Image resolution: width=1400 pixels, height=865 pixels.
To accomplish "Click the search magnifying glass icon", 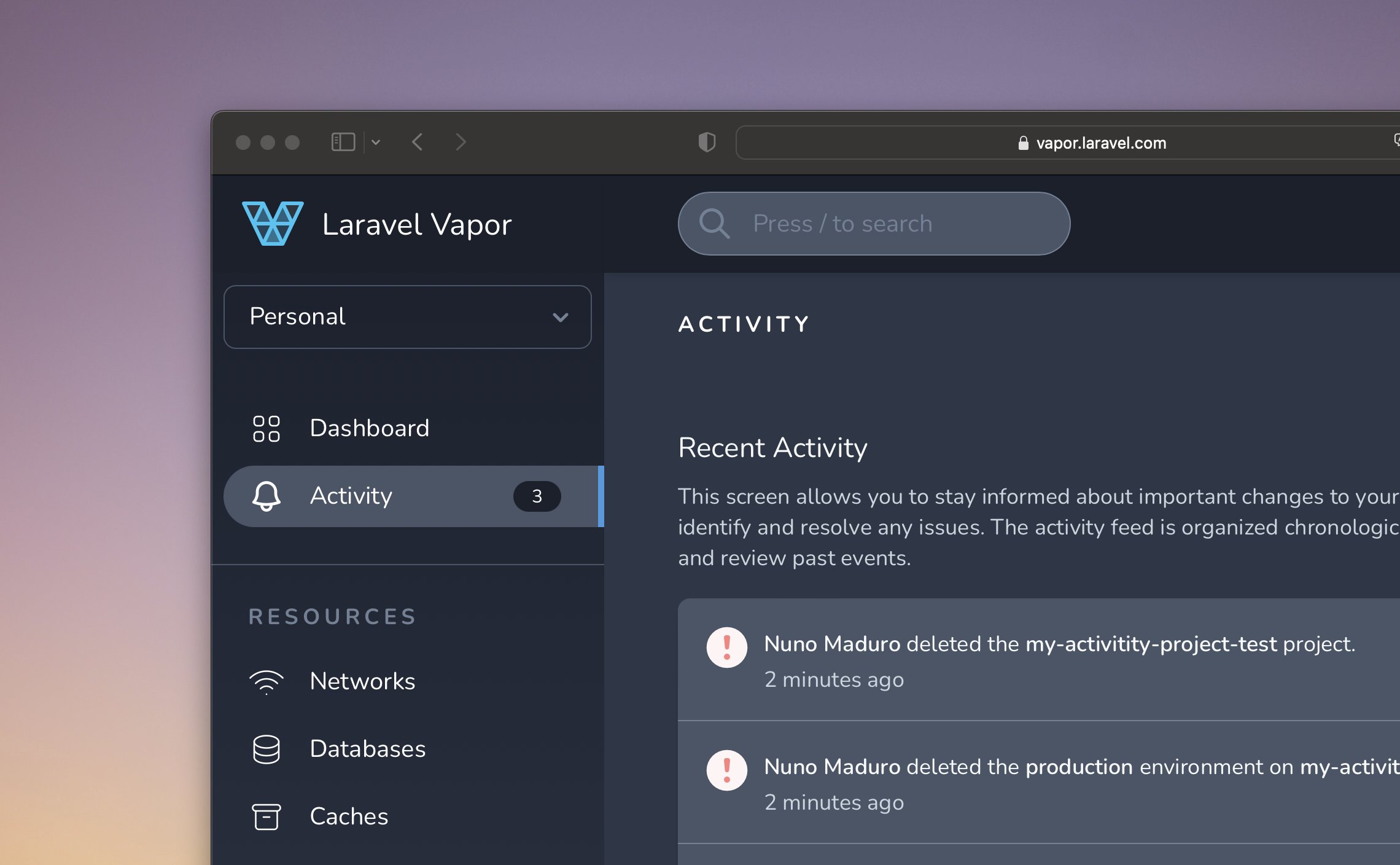I will (714, 224).
